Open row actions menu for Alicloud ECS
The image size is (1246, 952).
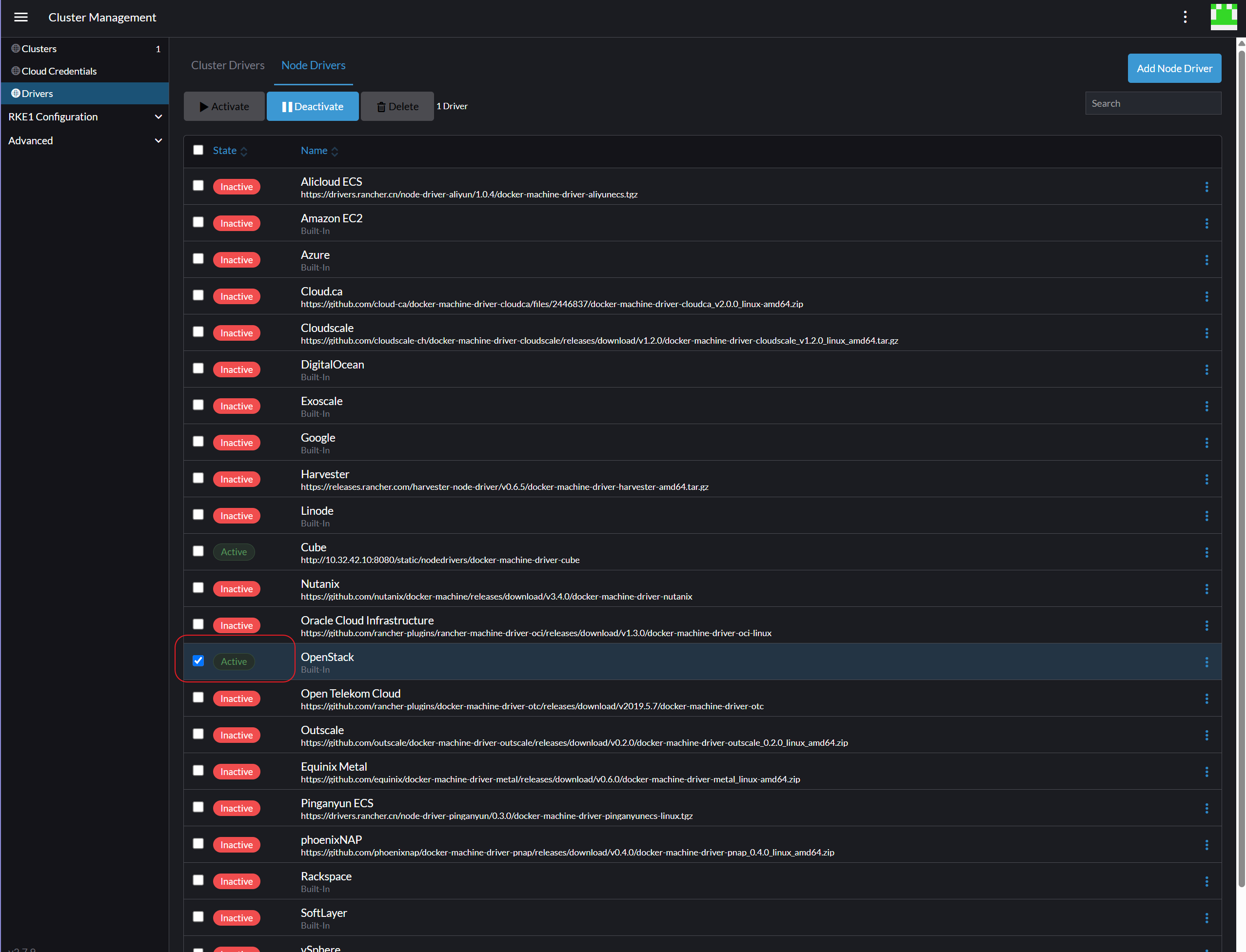[x=1206, y=187]
